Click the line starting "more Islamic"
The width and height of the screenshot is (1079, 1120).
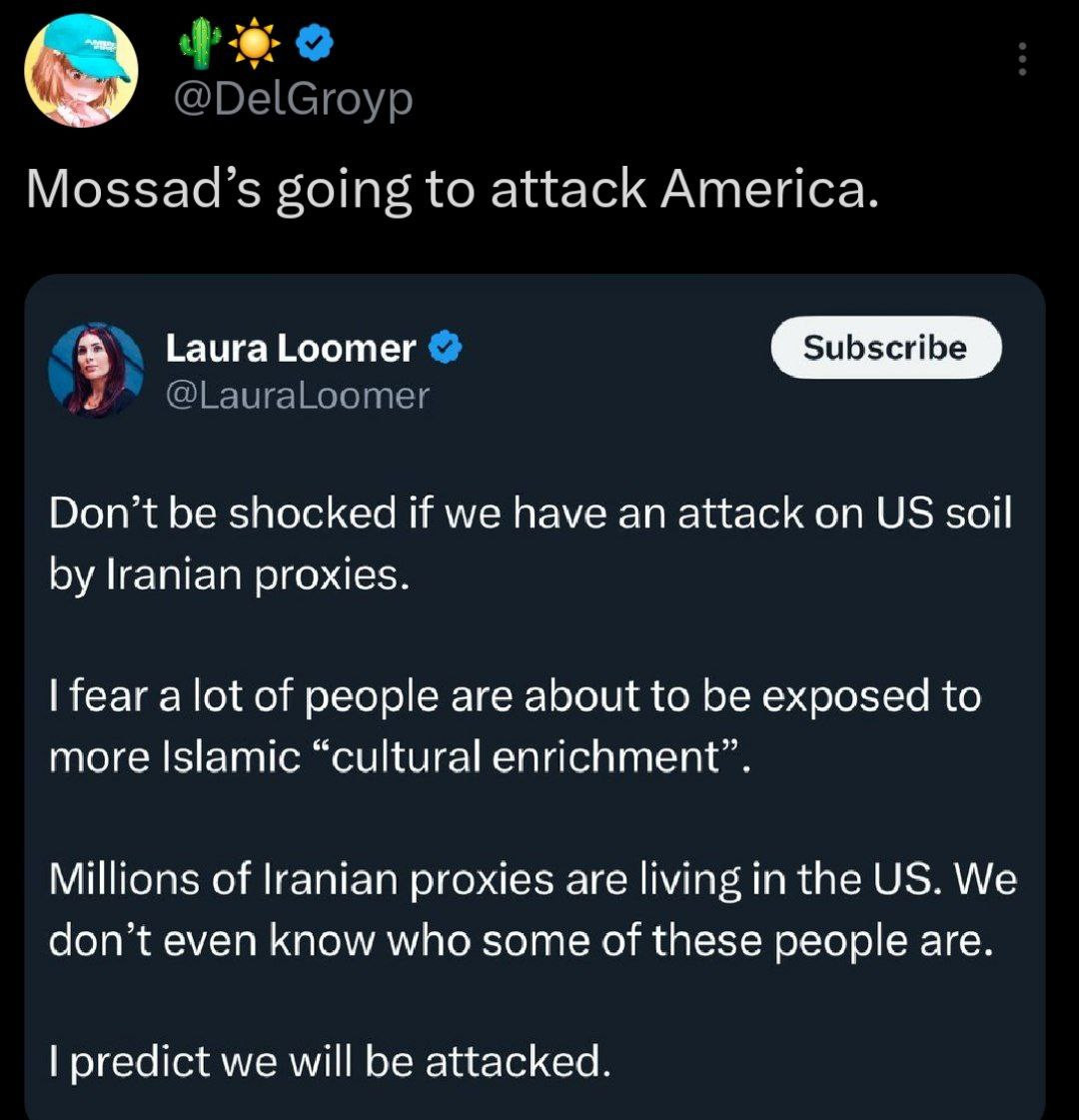pos(398,756)
